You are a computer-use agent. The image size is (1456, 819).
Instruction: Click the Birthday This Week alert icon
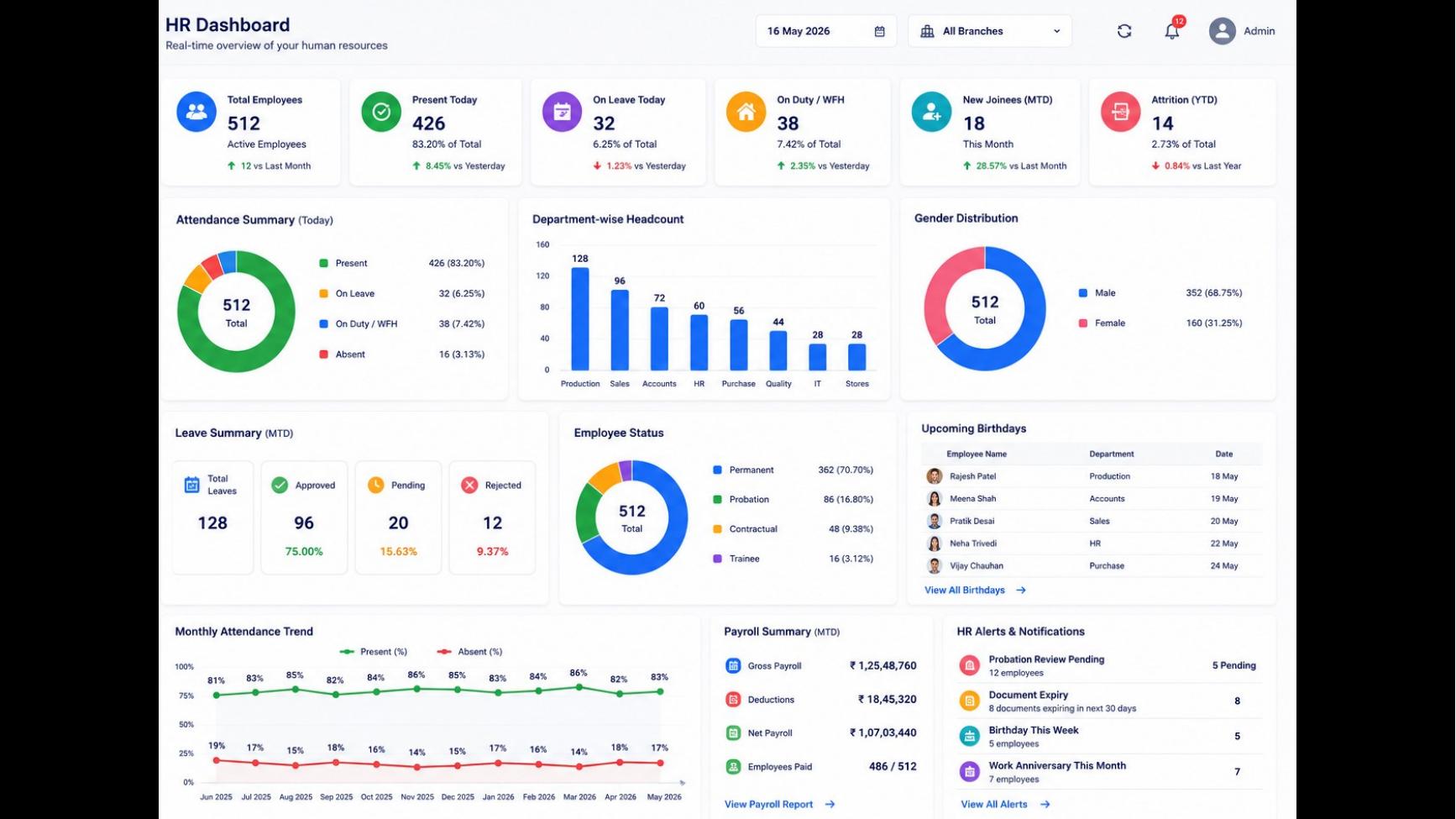click(x=970, y=736)
